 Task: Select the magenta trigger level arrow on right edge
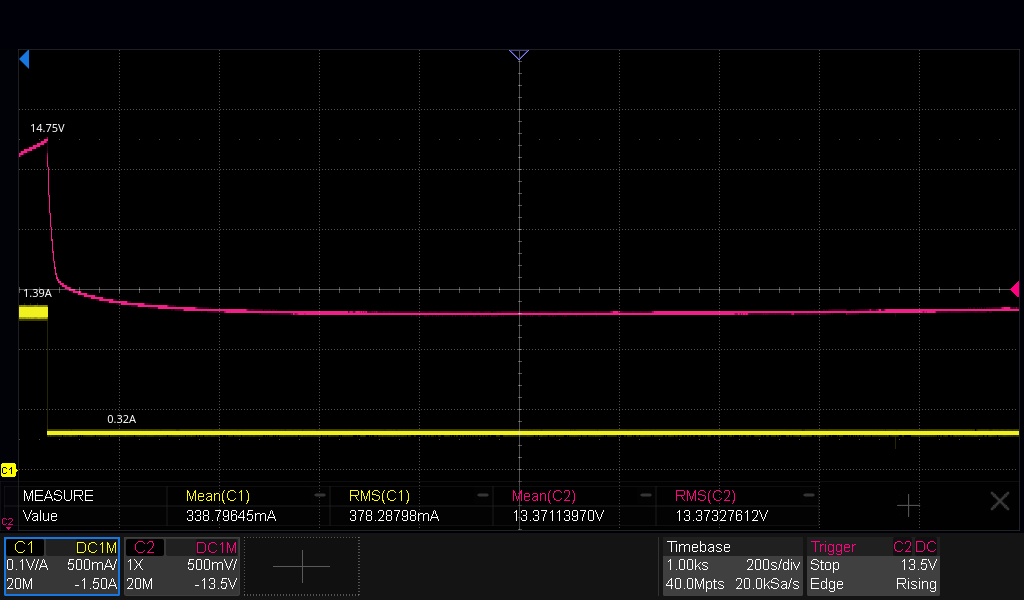(1015, 289)
